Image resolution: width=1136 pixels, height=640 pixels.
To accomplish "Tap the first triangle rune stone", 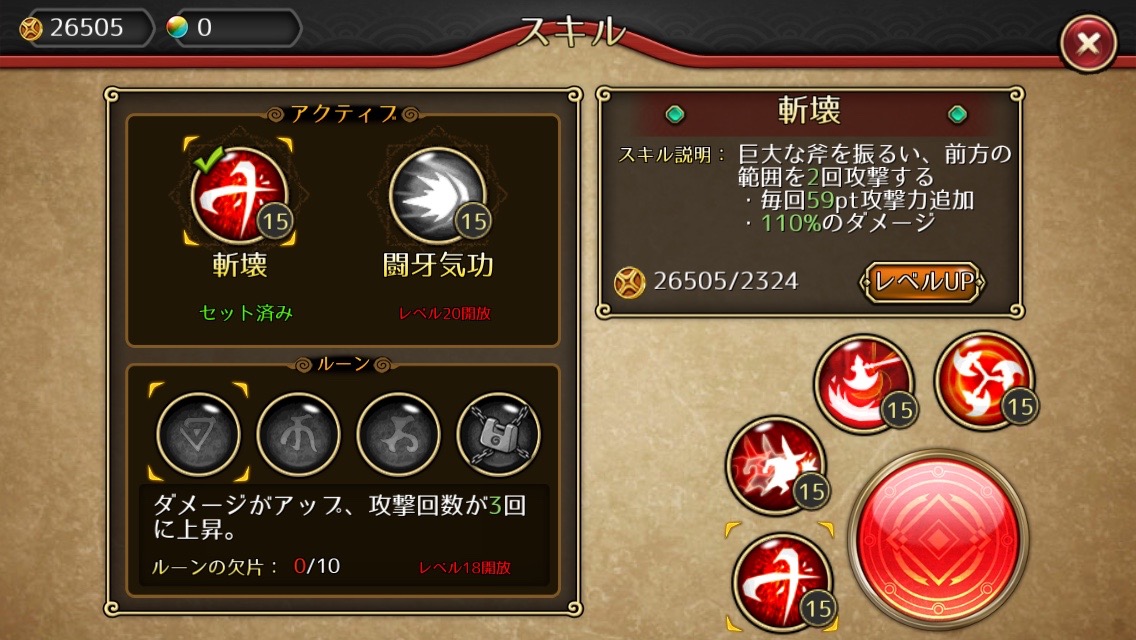I will coord(199,433).
